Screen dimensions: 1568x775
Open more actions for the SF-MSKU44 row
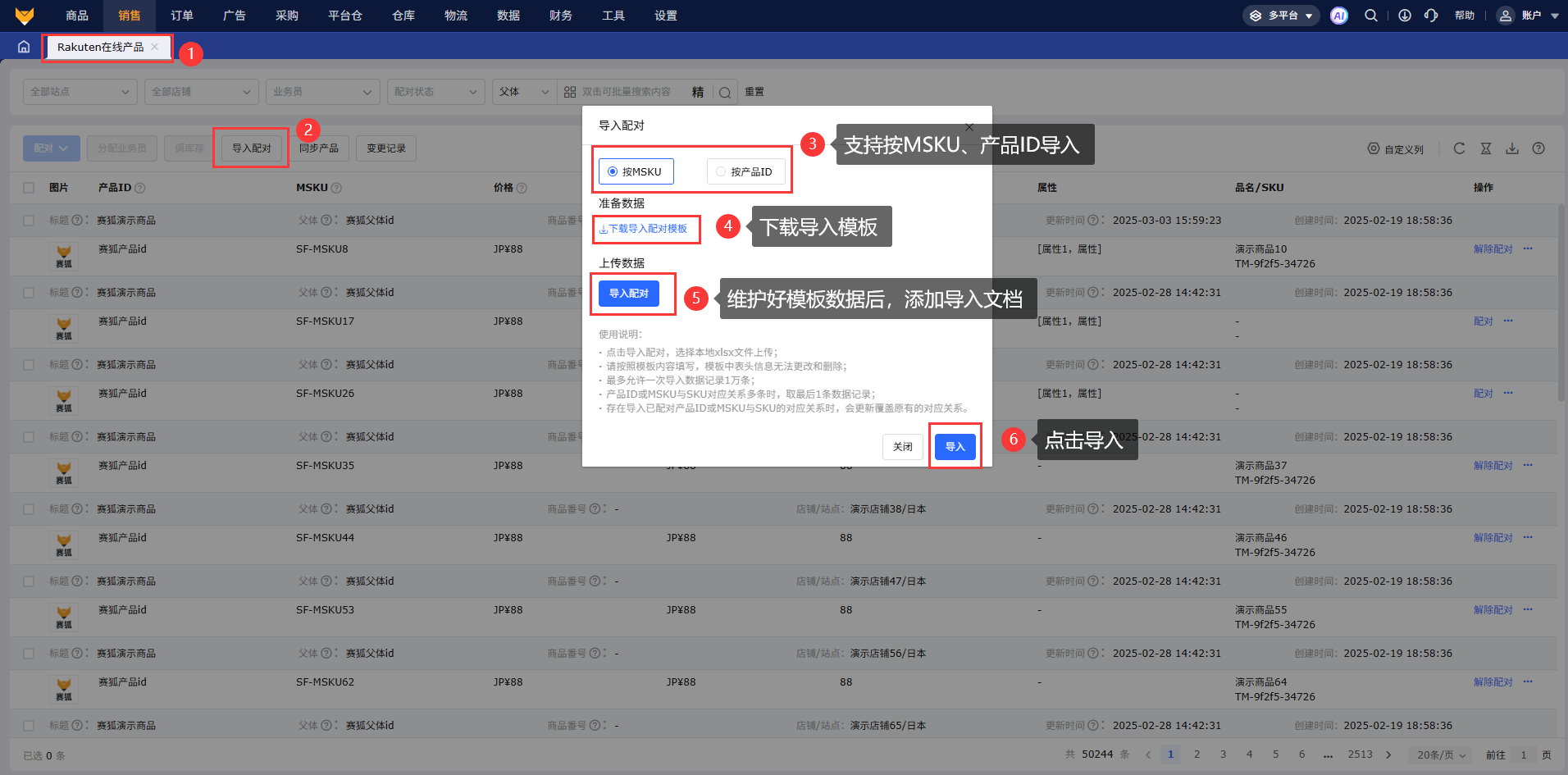tap(1528, 537)
